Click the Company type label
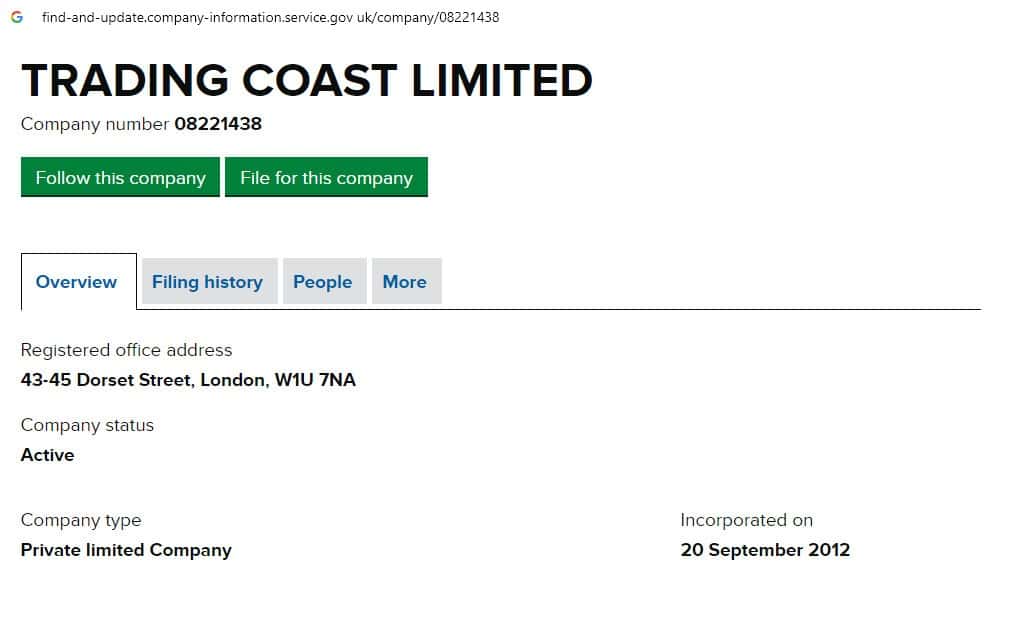1017x629 pixels. [x=81, y=520]
